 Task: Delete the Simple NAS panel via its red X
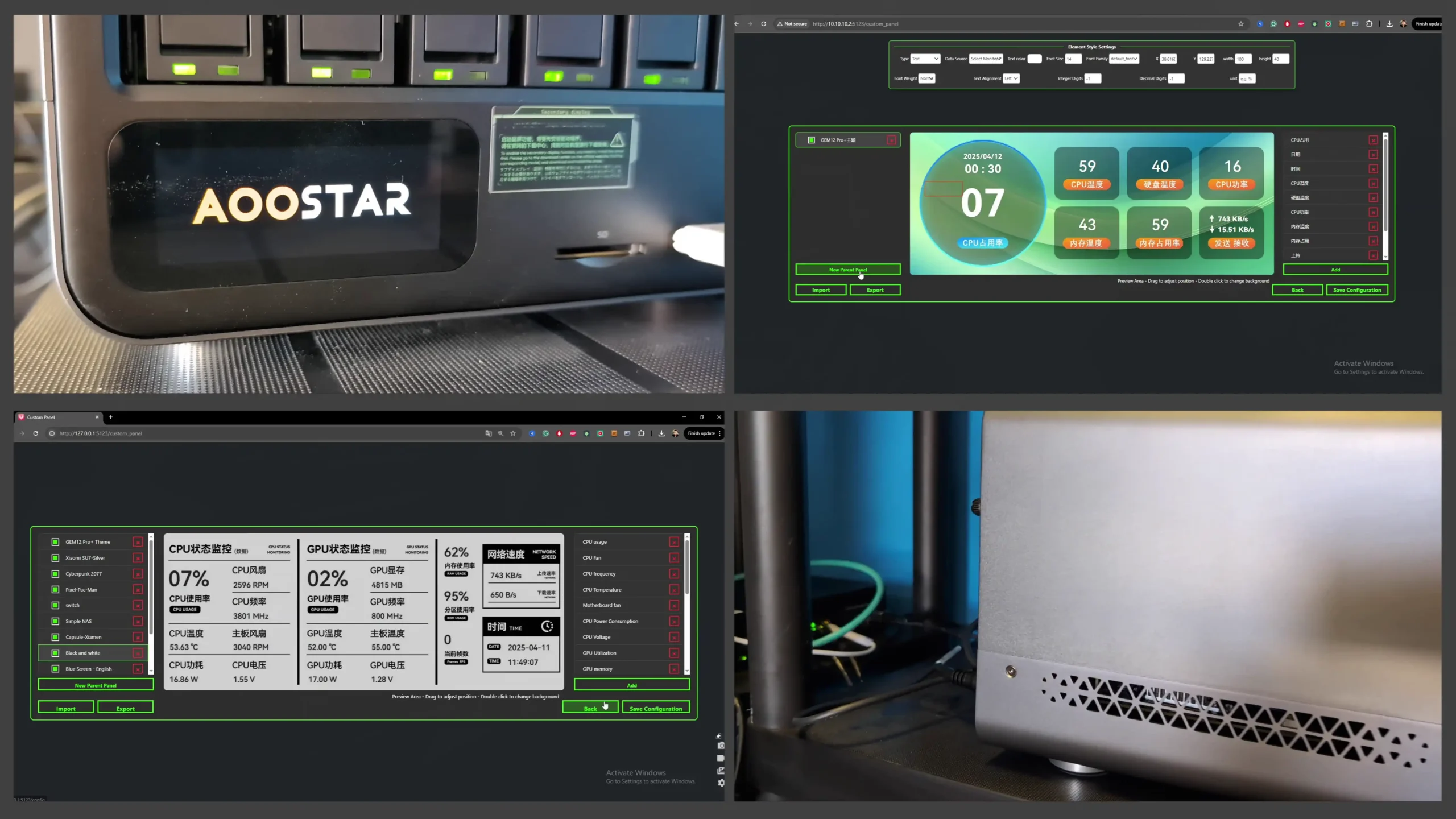click(138, 621)
